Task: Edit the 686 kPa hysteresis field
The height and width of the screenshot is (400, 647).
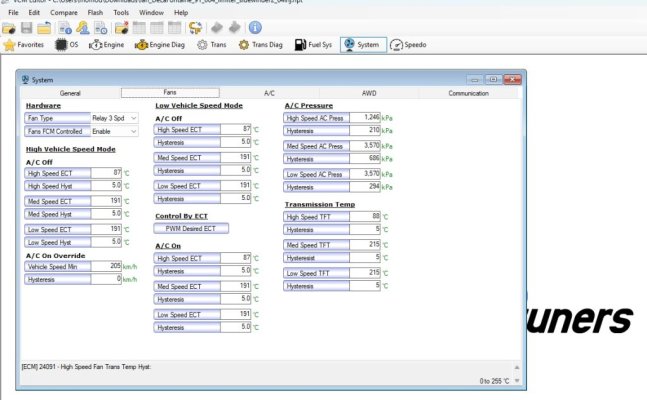Action: click(365, 159)
